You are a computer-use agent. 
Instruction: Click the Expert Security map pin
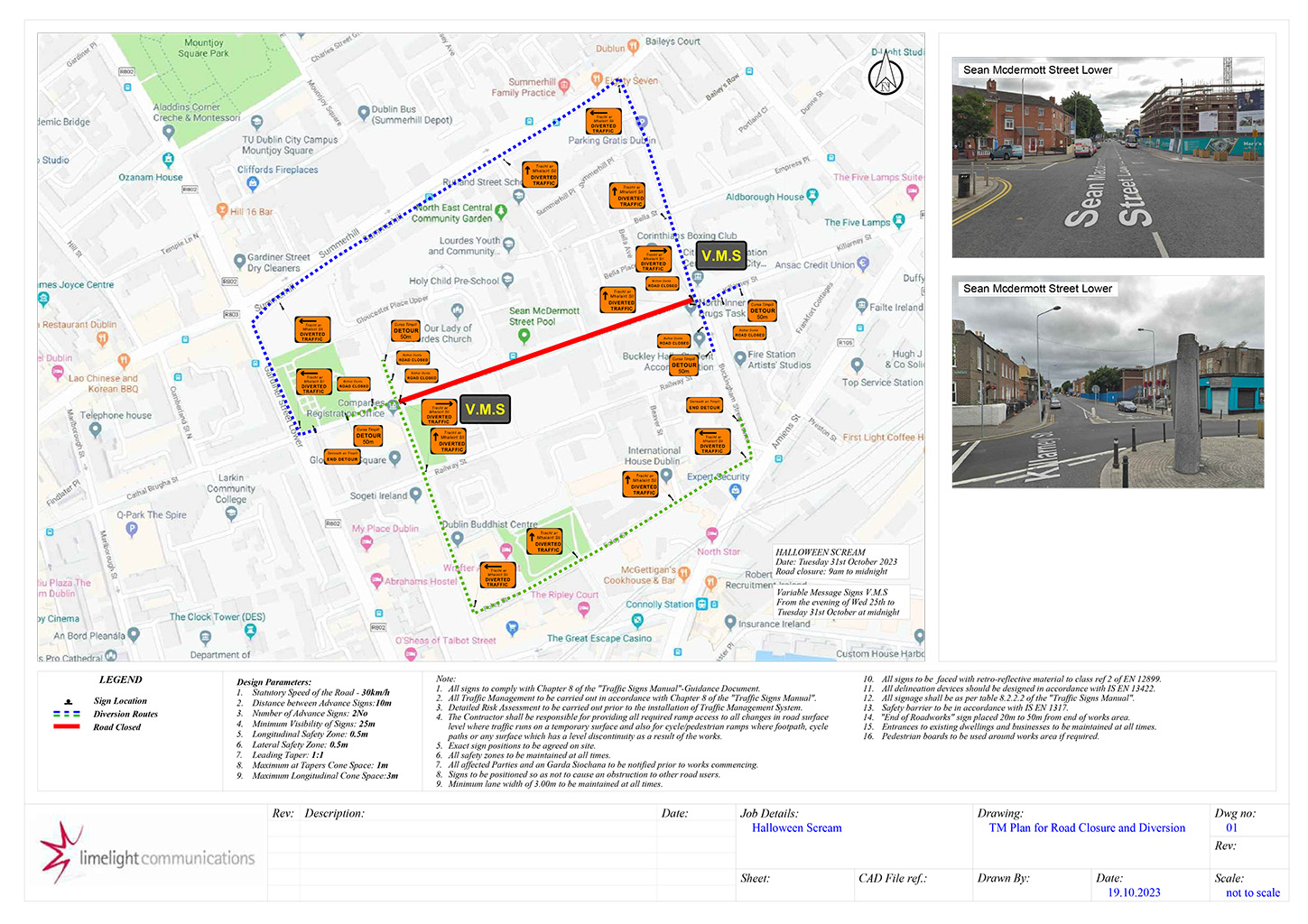point(735,491)
